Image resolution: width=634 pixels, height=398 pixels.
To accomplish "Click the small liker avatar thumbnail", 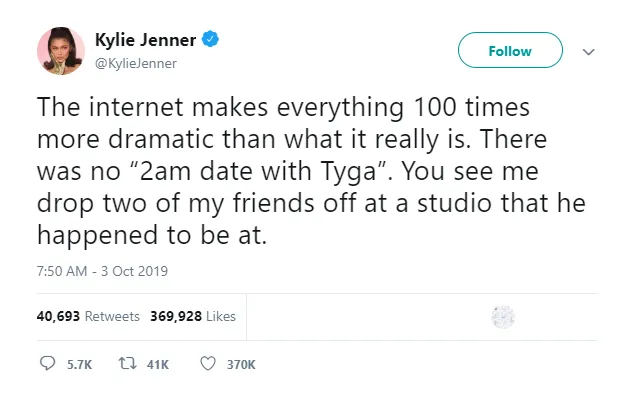I will click(503, 317).
